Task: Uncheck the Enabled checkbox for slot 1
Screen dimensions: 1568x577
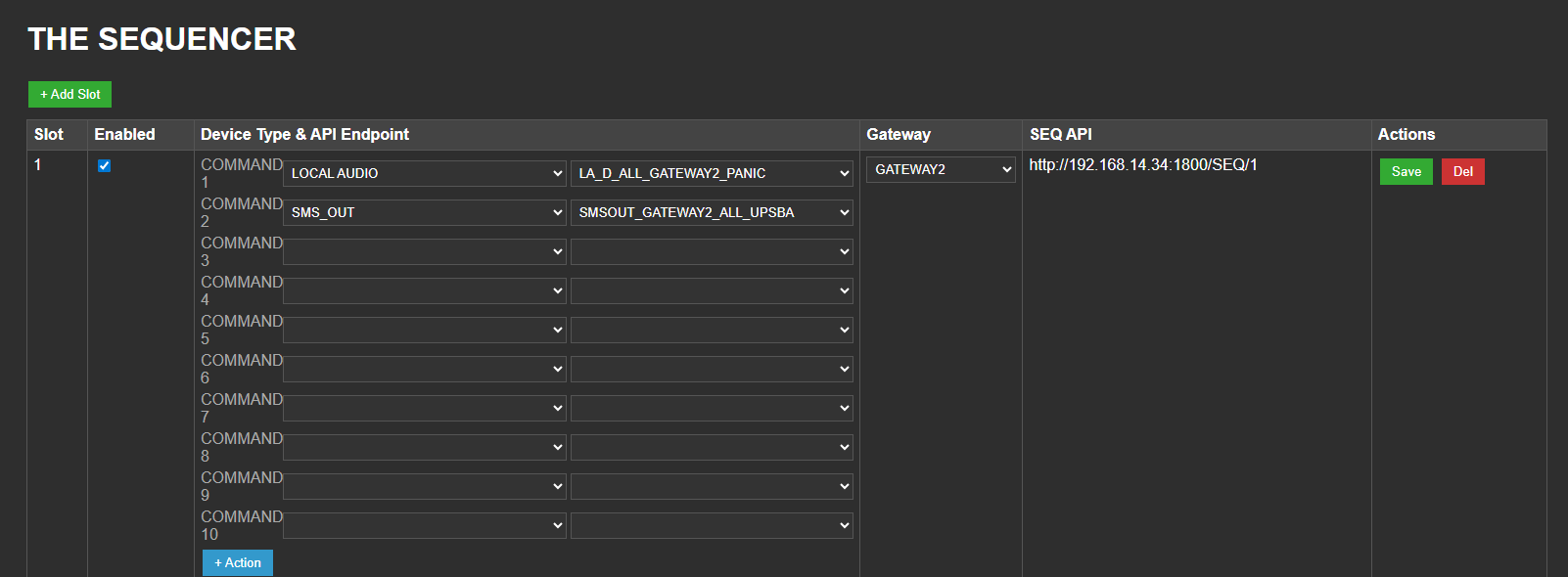Action: (x=104, y=165)
